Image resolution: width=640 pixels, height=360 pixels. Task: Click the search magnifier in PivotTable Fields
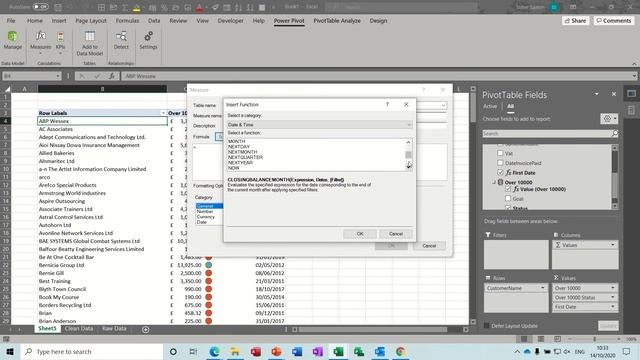point(615,133)
